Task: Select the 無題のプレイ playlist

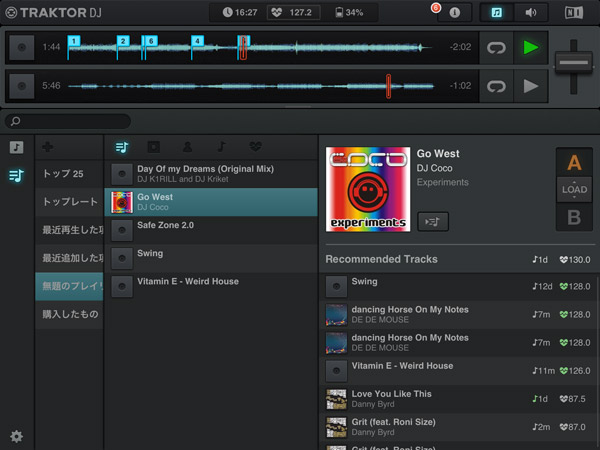Action: [x=69, y=286]
